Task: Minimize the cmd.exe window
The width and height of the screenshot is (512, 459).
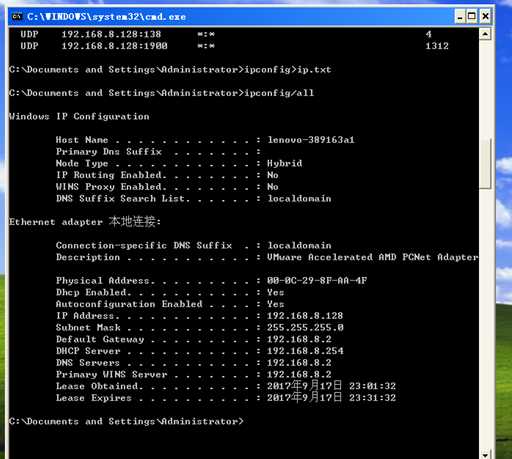Action: click(460, 16)
